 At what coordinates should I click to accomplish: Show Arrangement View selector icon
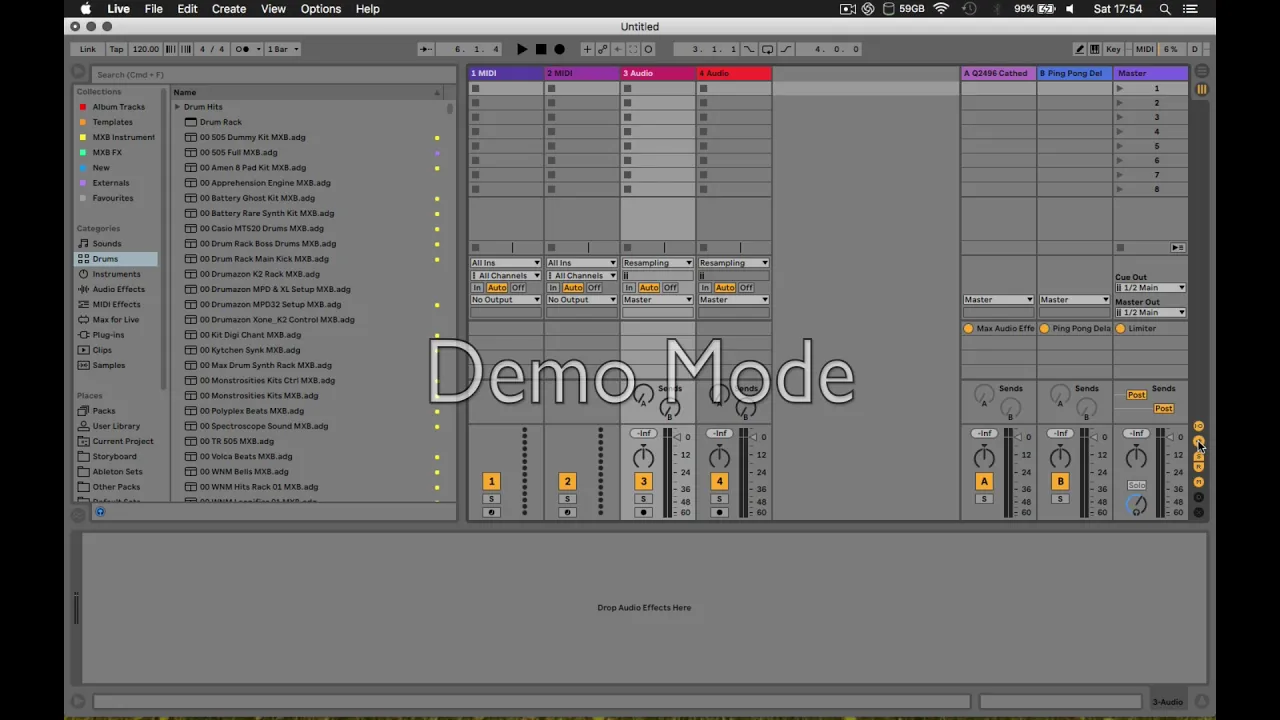1202,71
